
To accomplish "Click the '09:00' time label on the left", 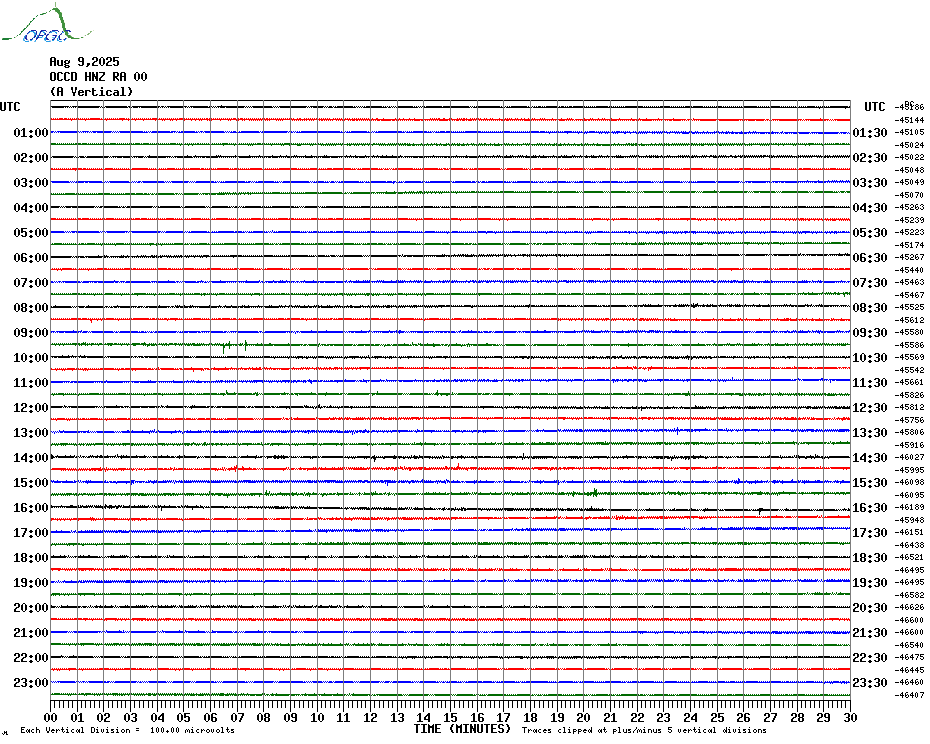I will click(31, 332).
